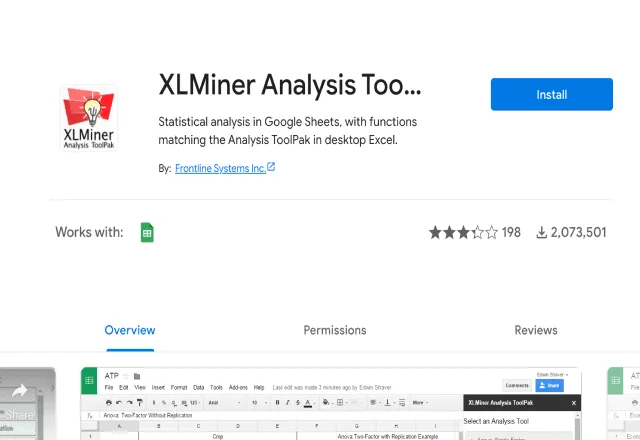Click the print icon in the preview toolbar
The height and width of the screenshot is (440, 640).
tap(109, 402)
